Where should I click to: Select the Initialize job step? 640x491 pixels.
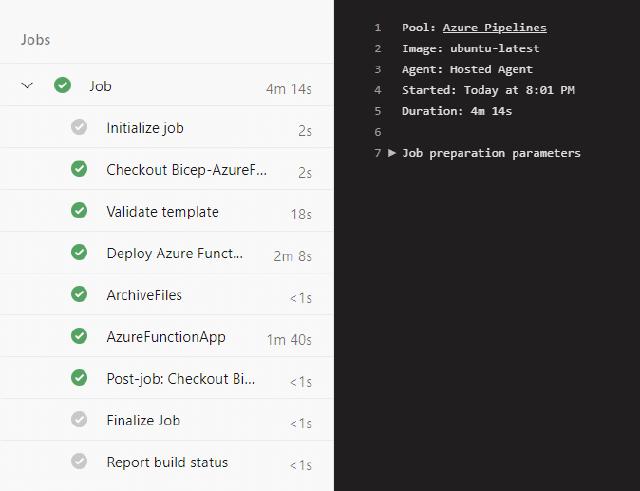145,128
